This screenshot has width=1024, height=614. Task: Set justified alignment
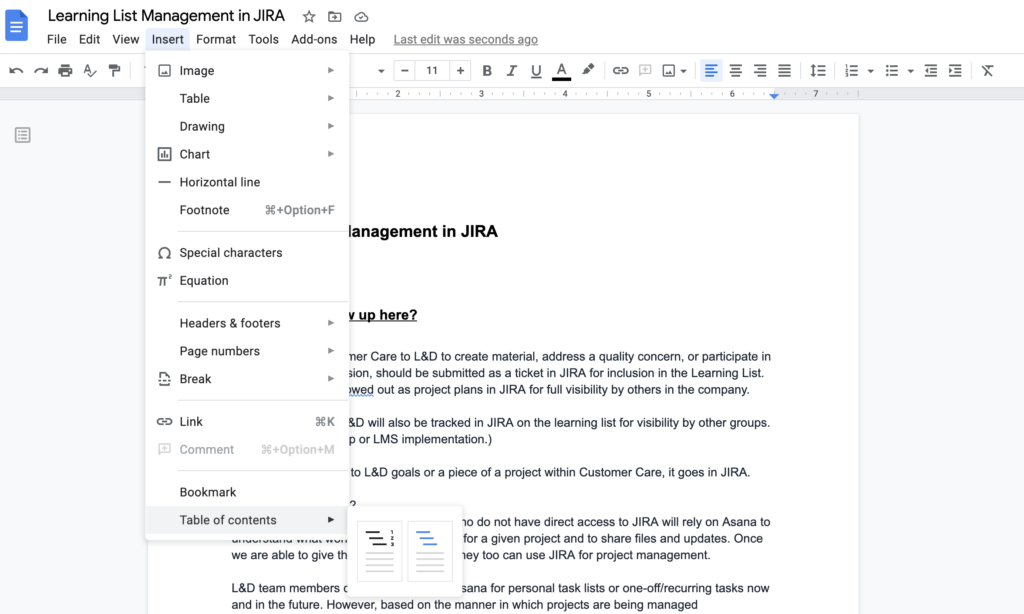[784, 71]
